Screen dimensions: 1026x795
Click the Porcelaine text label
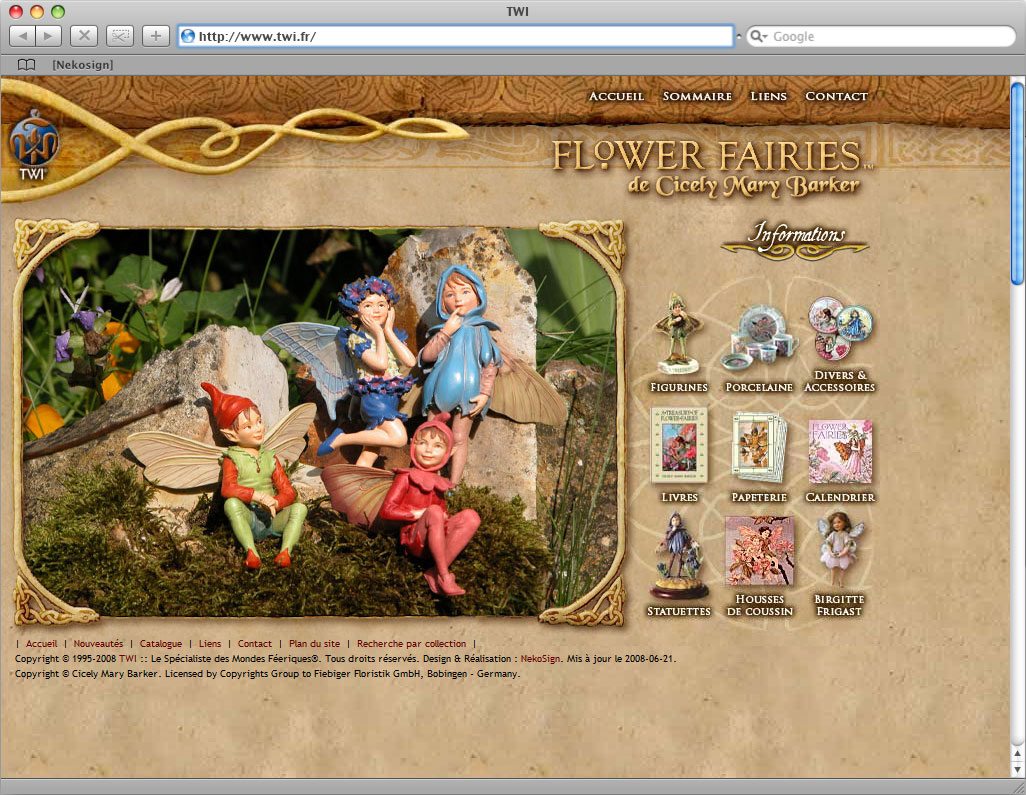(759, 387)
